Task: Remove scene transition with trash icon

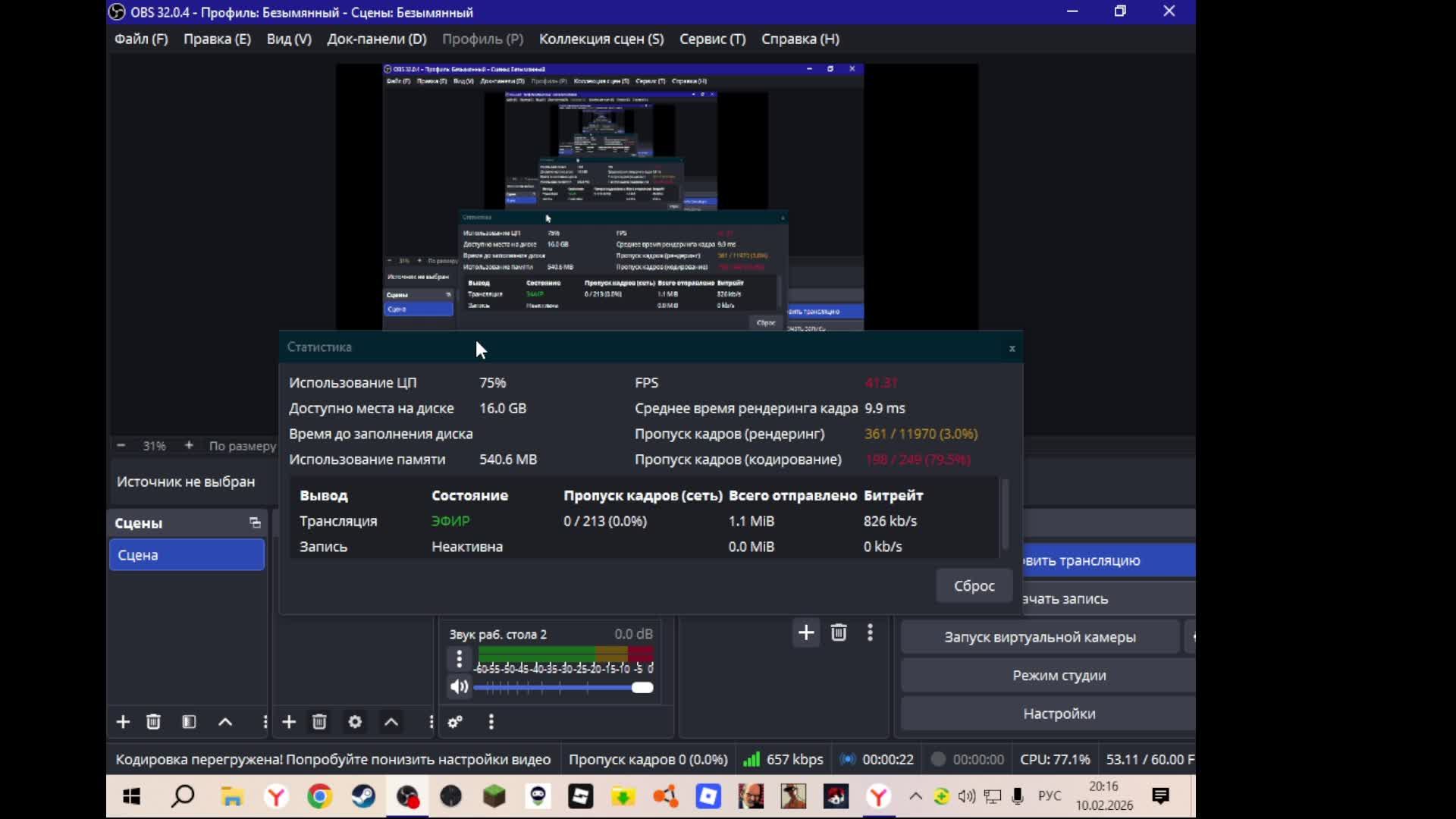Action: click(839, 632)
